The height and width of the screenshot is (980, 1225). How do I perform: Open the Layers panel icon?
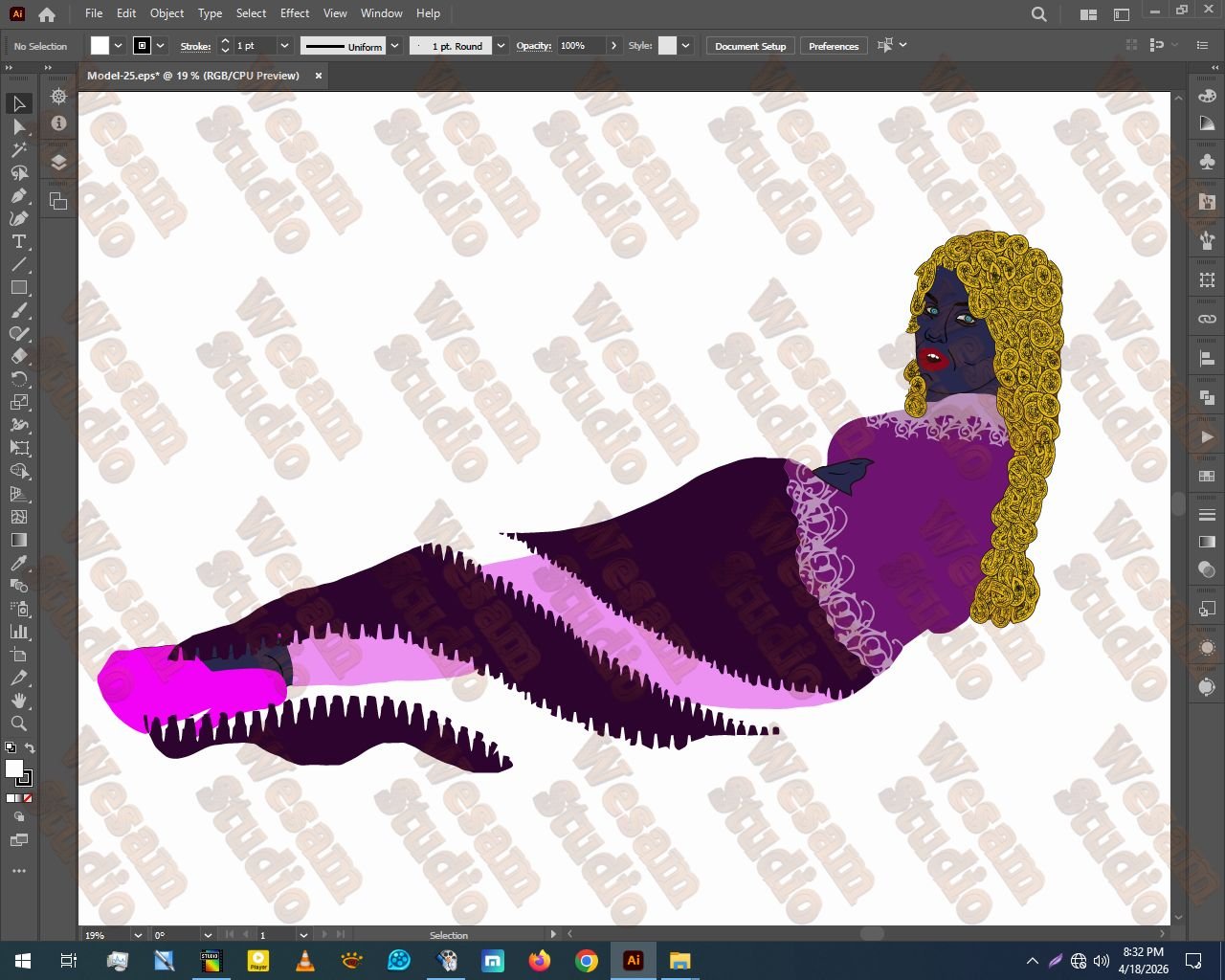pos(58,162)
